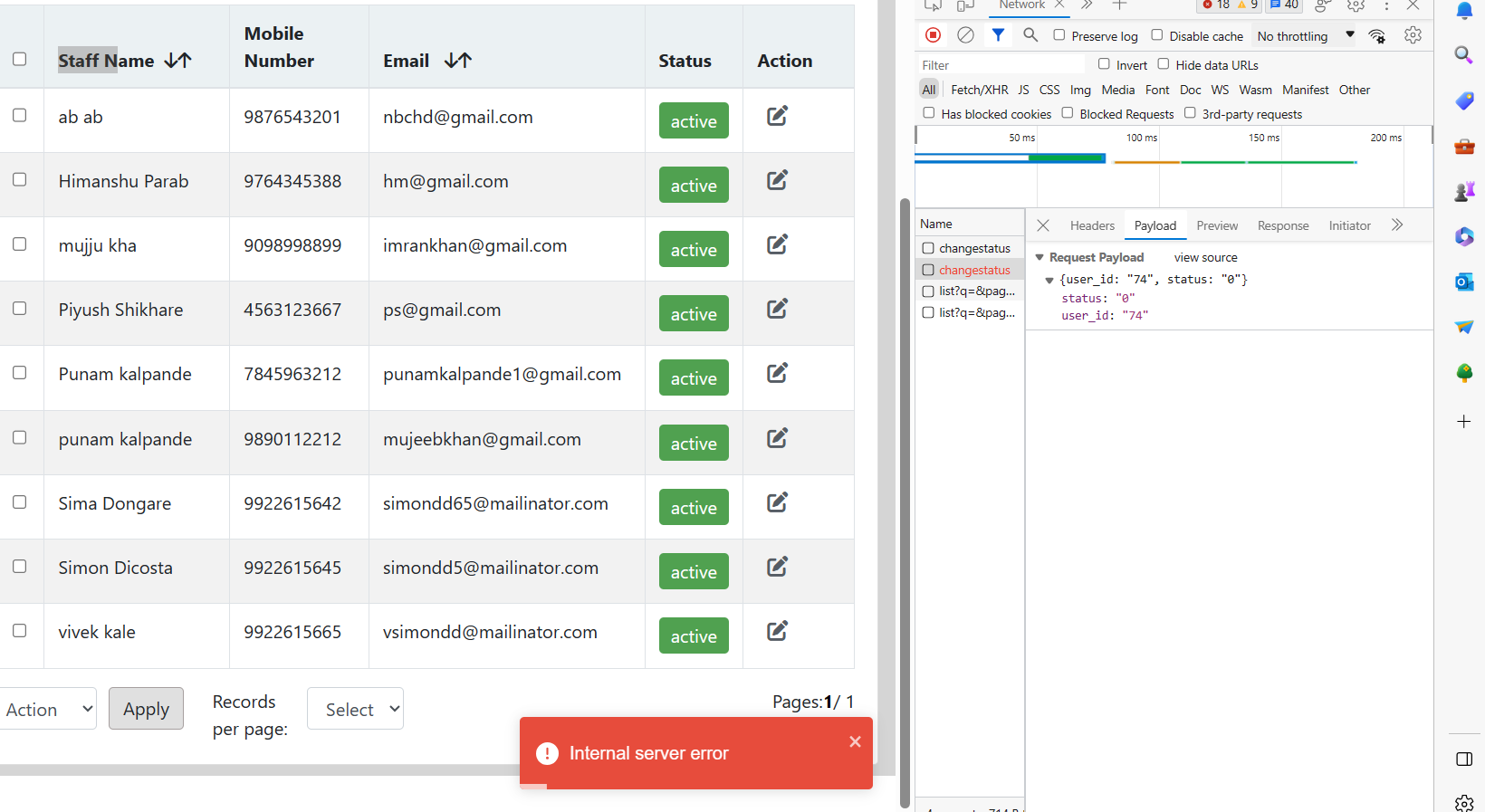
Task: Enable Preserve log checkbox
Action: pos(1059,35)
